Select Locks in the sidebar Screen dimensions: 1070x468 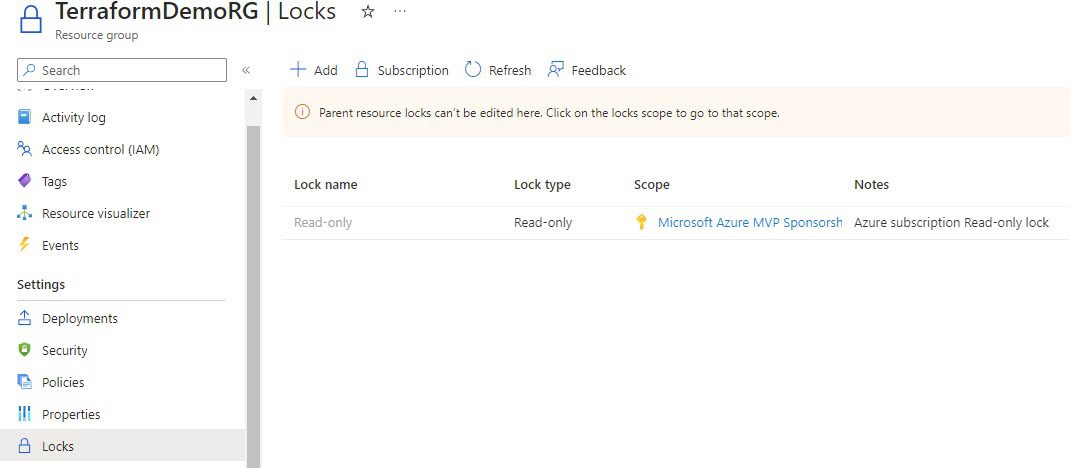123,445
